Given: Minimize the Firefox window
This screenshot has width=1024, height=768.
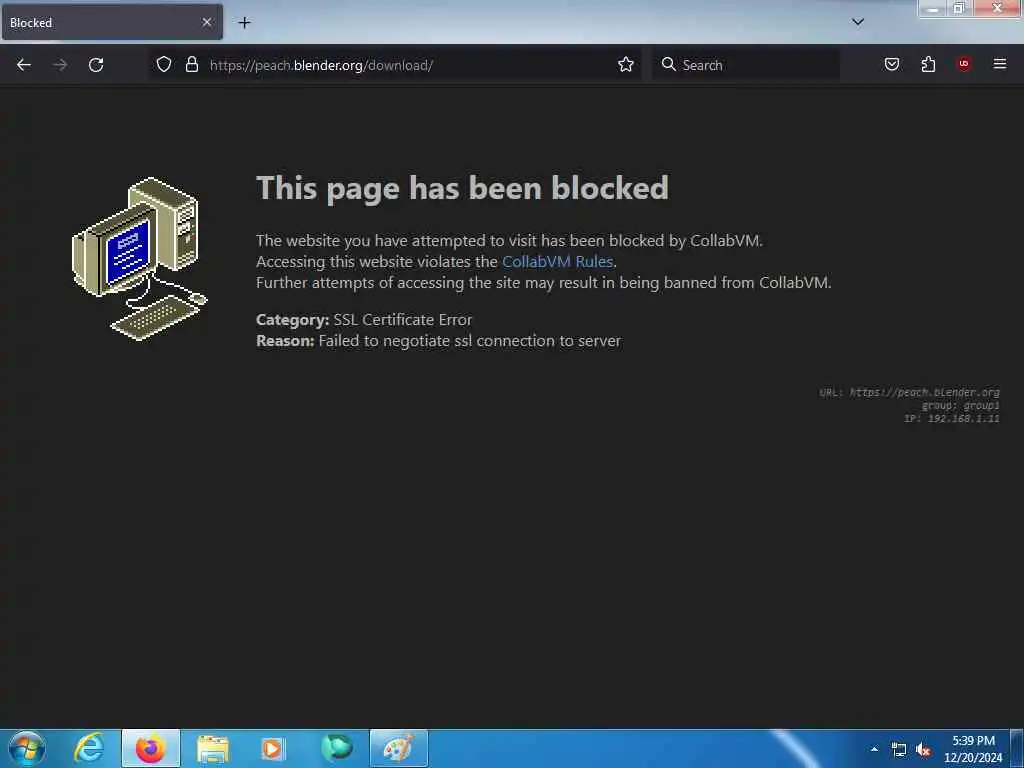Looking at the screenshot, I should click(933, 8).
